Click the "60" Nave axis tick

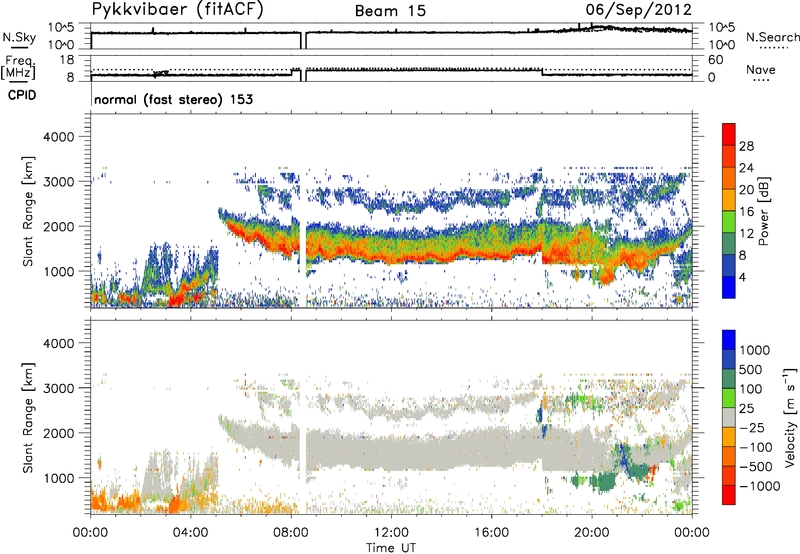(x=715, y=60)
